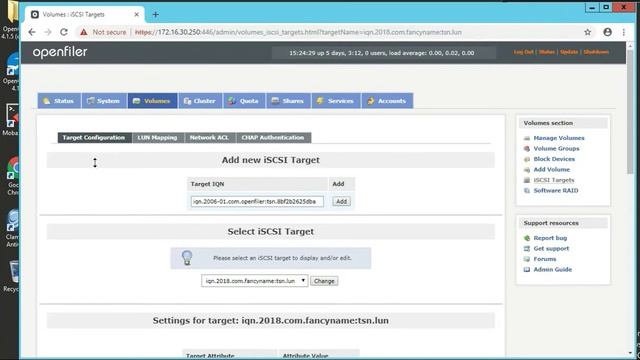Screen dimensions: 640x360
Task: Click the browser forward arrow
Action: click(48, 32)
